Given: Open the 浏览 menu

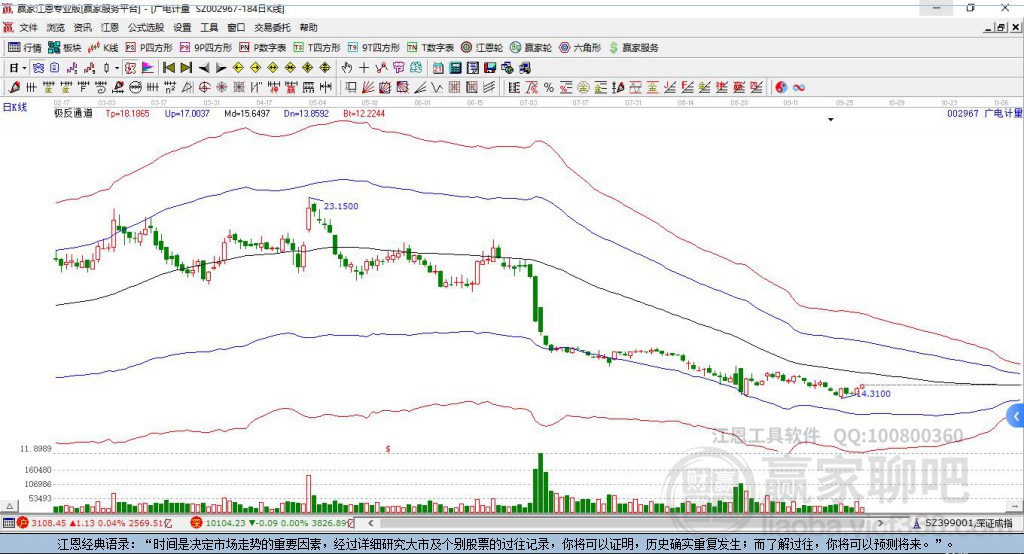Looking at the screenshot, I should (56, 27).
